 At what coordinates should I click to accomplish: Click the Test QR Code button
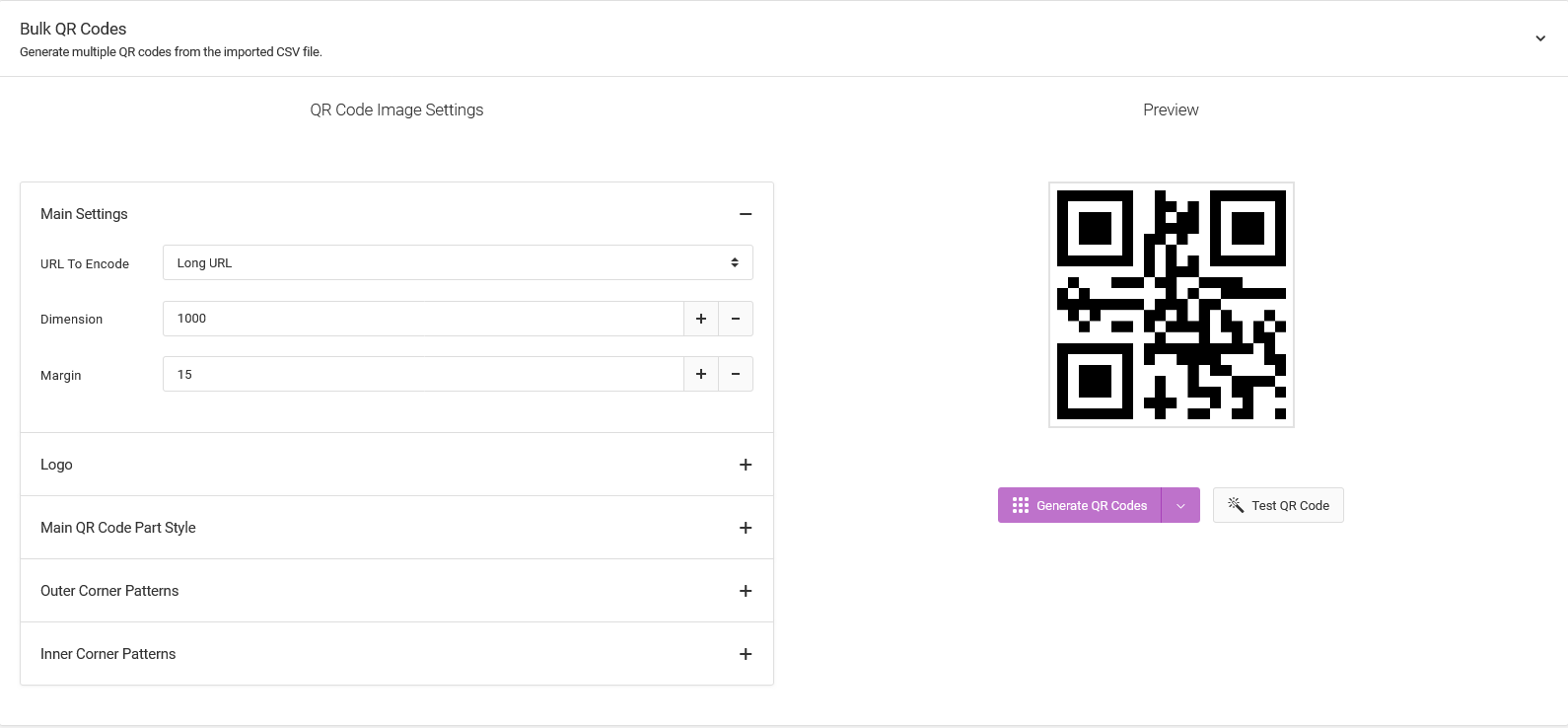[x=1278, y=505]
